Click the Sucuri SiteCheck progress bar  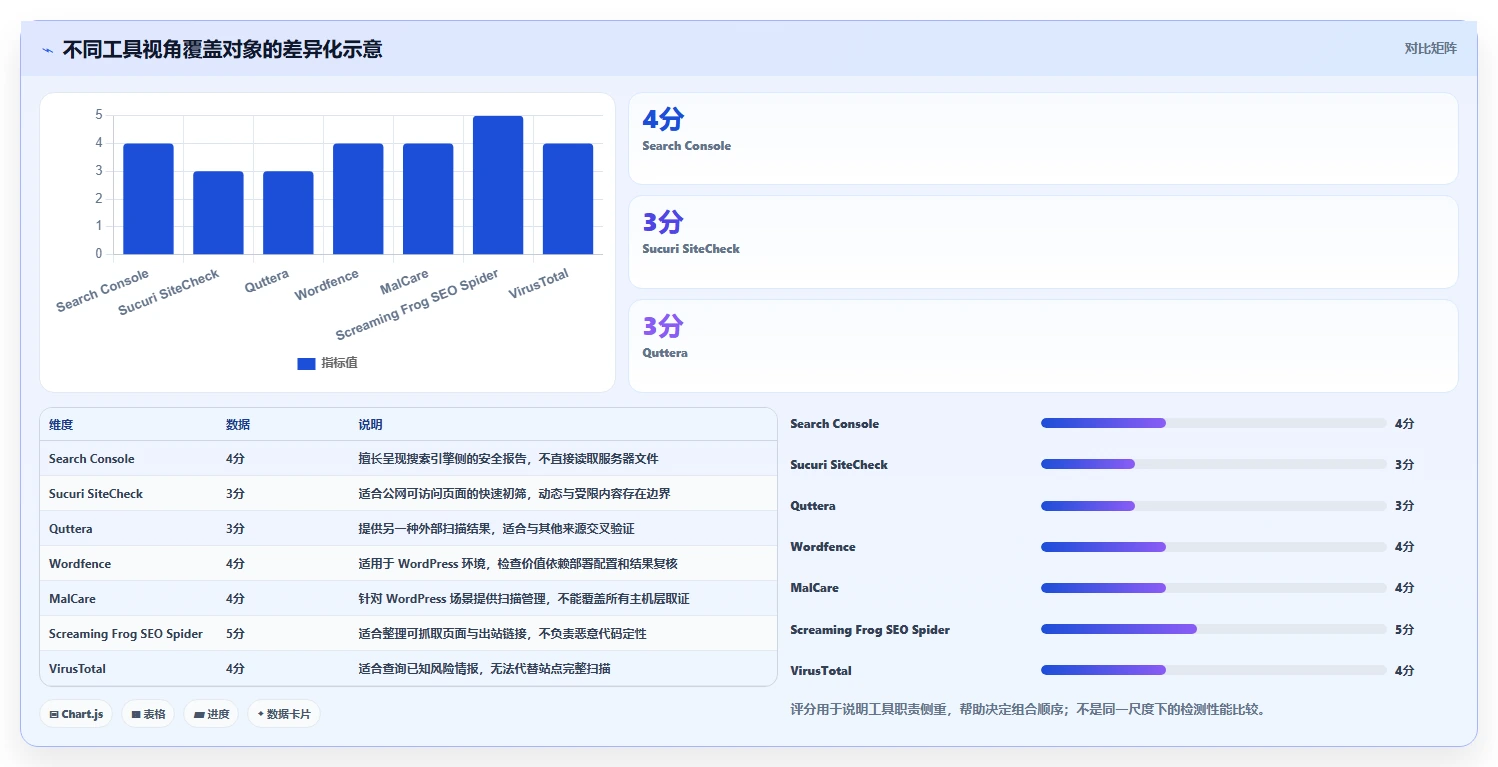click(x=1214, y=464)
